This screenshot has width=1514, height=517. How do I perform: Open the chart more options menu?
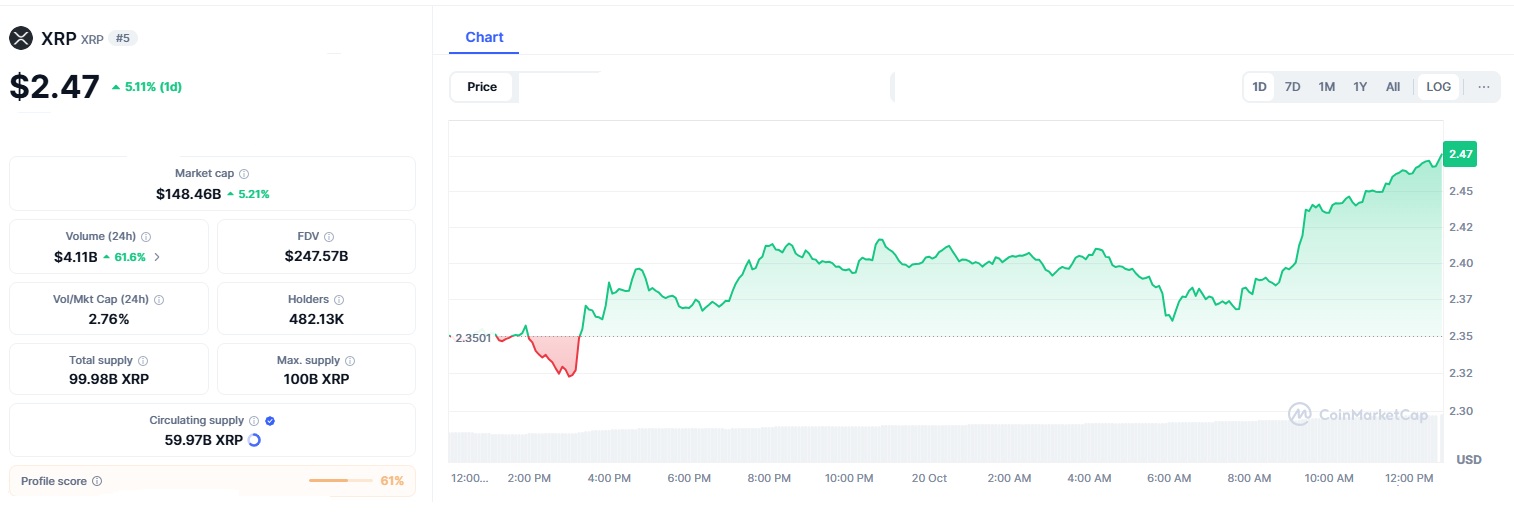(x=1483, y=87)
